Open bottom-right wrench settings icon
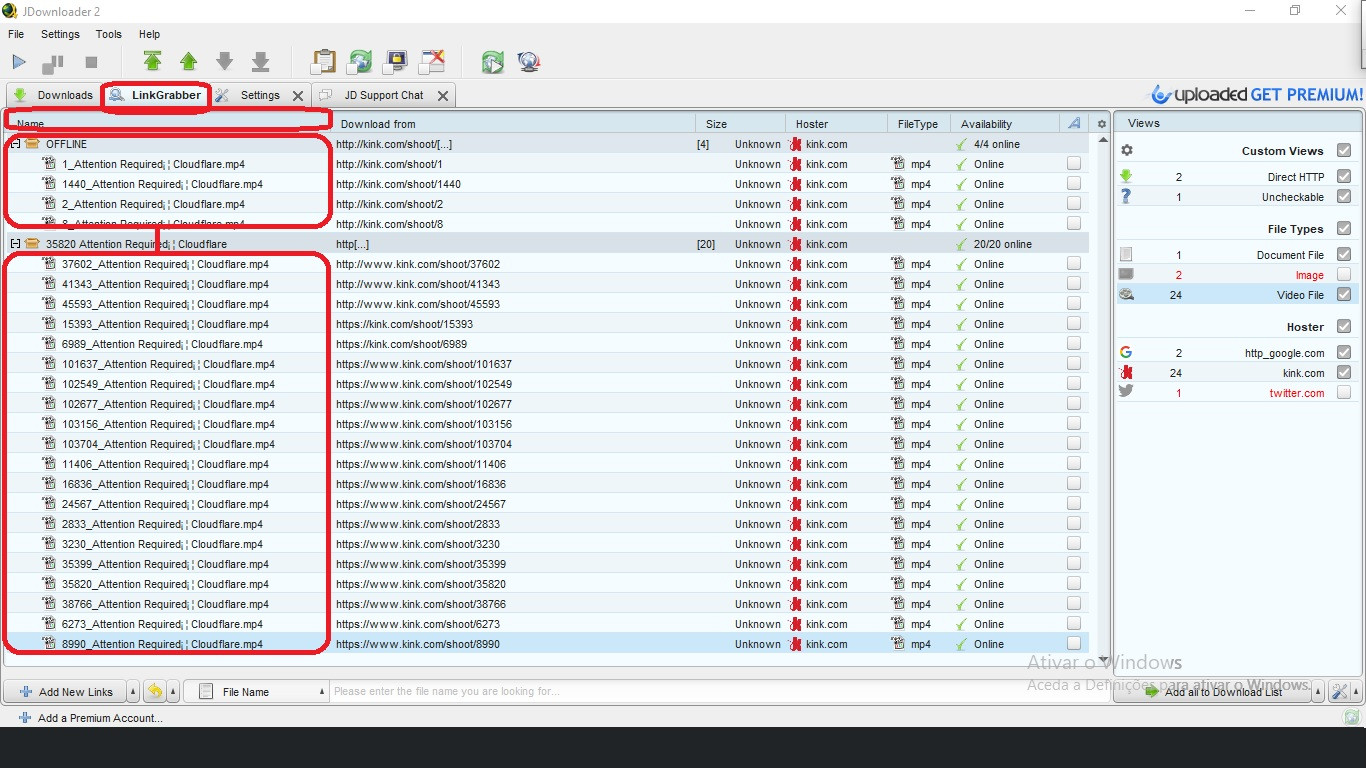Viewport: 1366px width, 768px height. pos(1339,692)
